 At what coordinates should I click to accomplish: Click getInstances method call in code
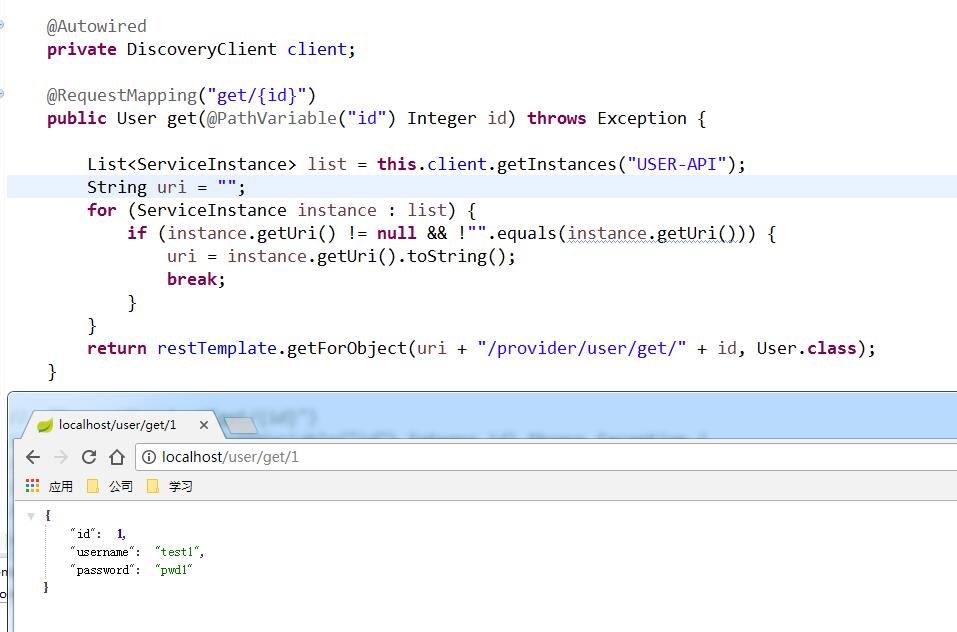557,164
